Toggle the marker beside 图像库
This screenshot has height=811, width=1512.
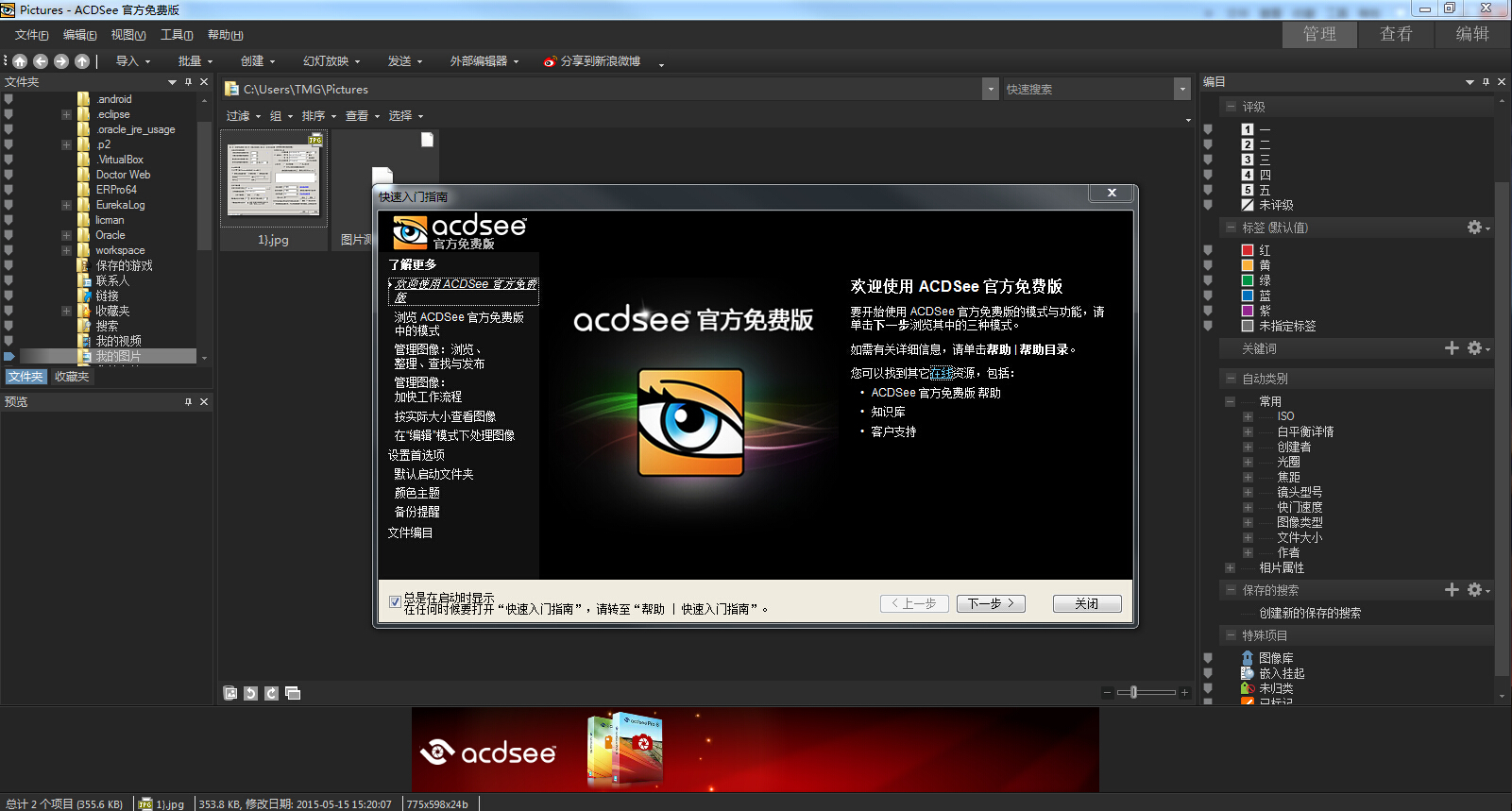(1208, 658)
